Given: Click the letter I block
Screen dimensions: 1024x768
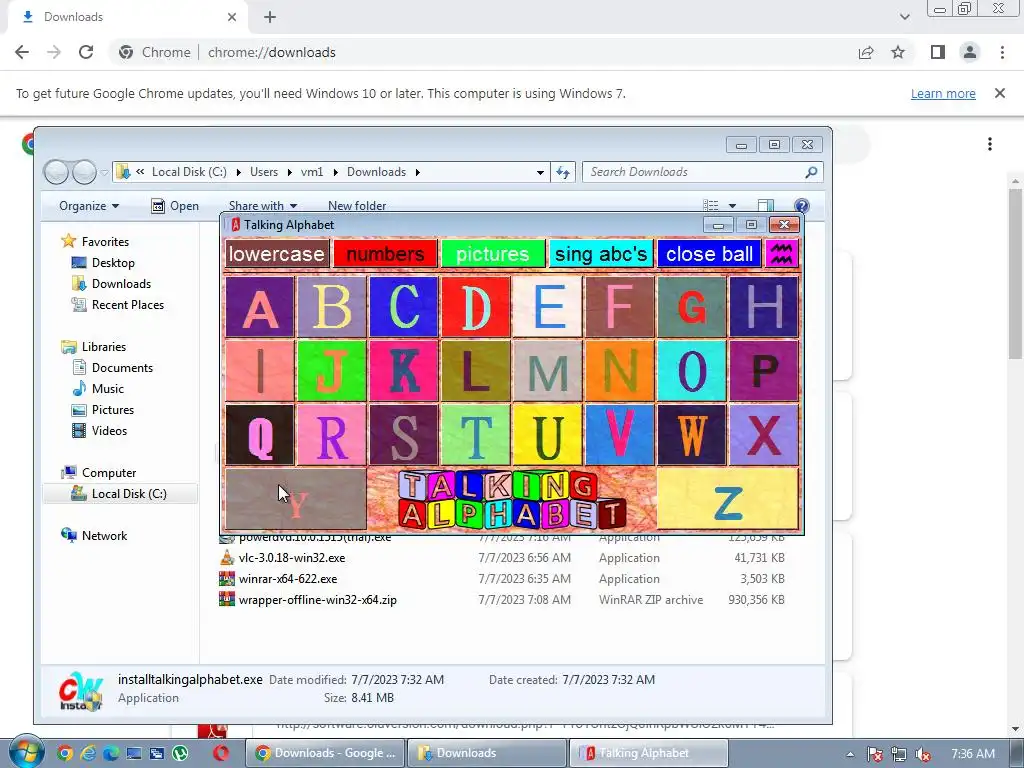Looking at the screenshot, I should coord(259,370).
